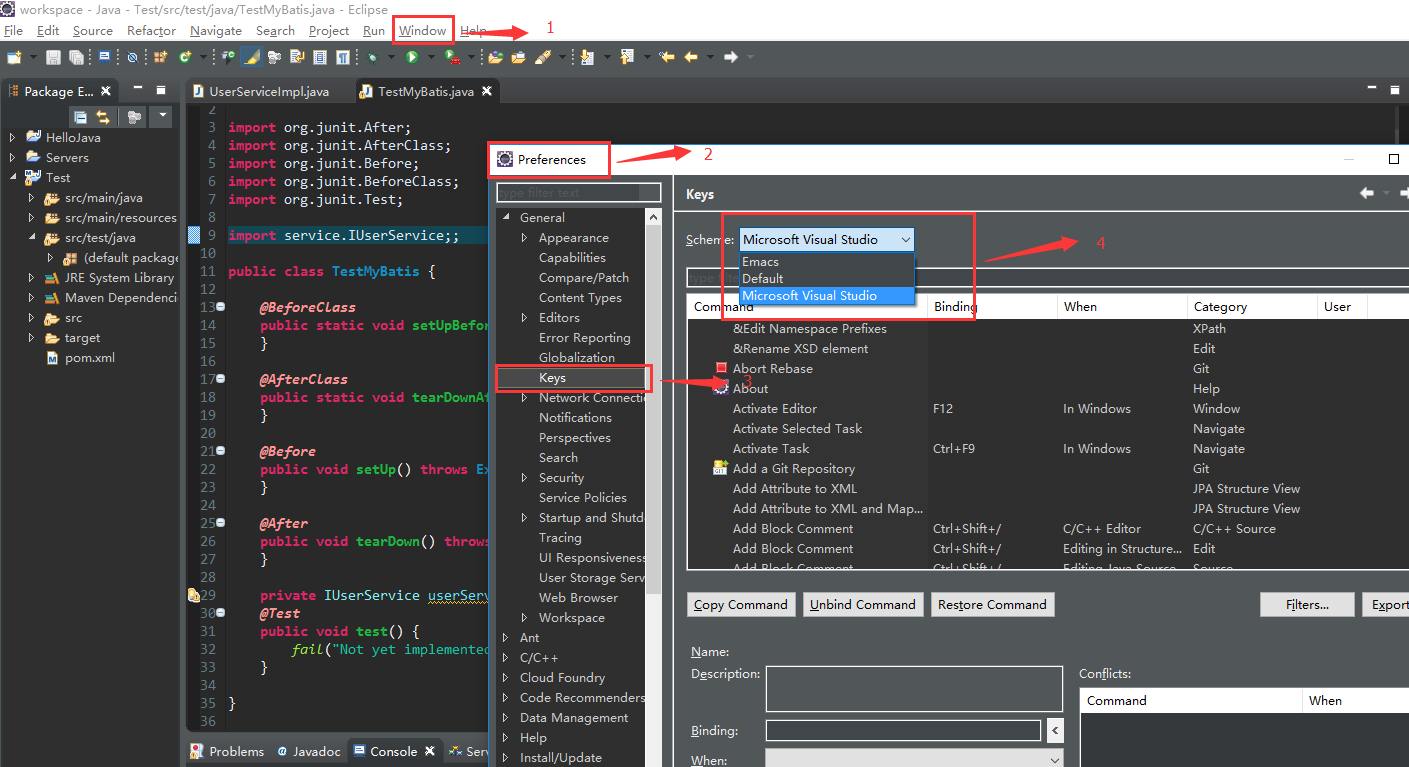This screenshot has height=767, width=1409.
Task: Click the New Java Class icon
Action: point(185,57)
